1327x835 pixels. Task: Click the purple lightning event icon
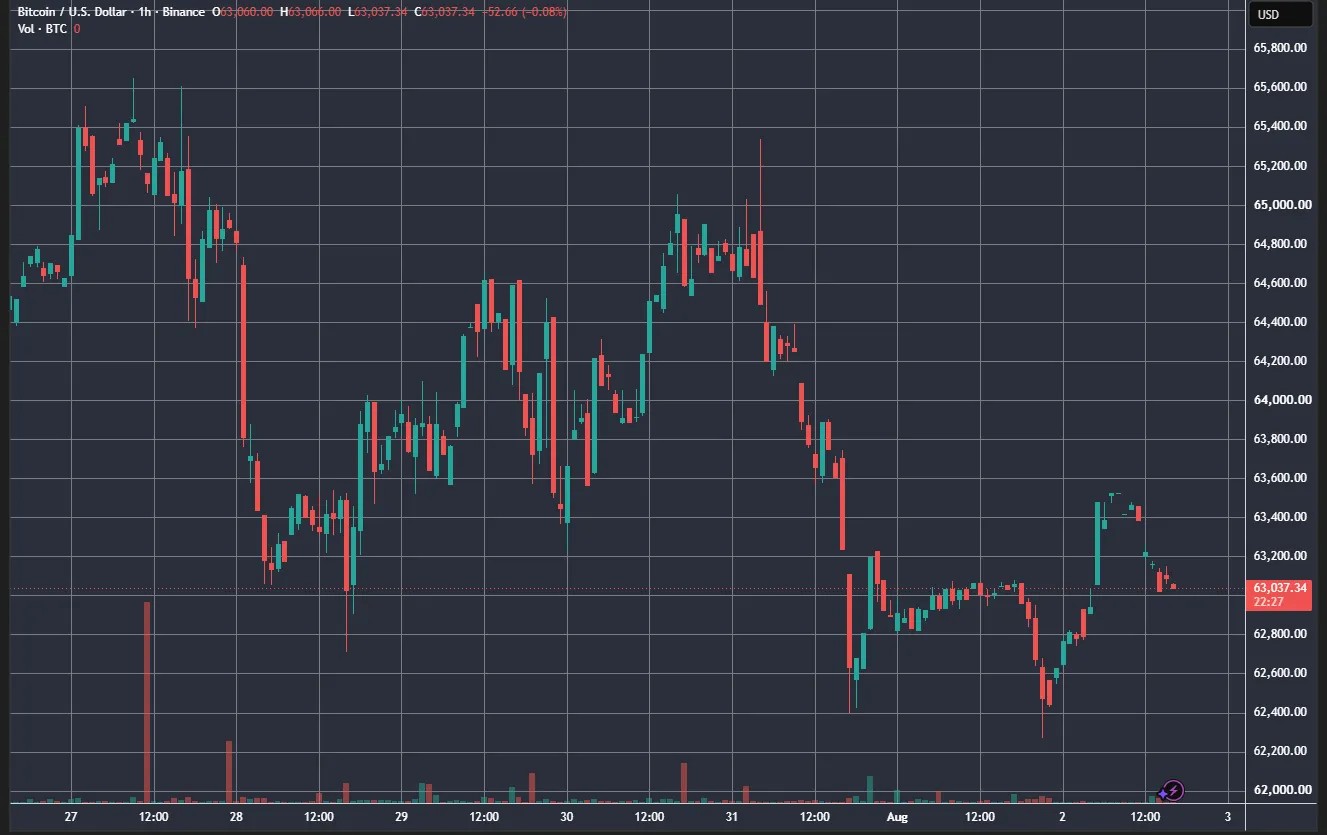tap(1174, 790)
